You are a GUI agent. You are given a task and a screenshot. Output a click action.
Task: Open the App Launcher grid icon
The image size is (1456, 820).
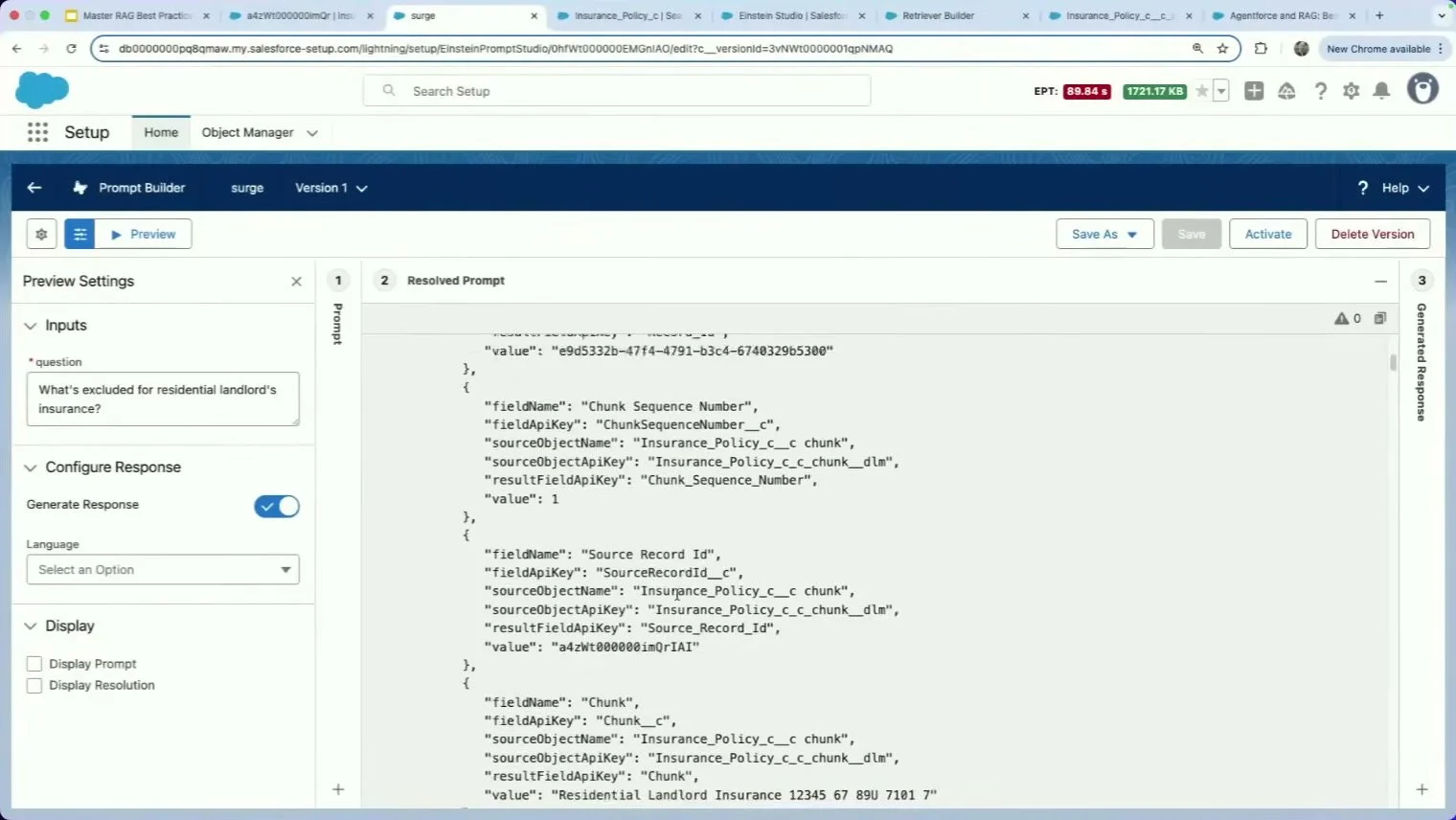point(37,132)
